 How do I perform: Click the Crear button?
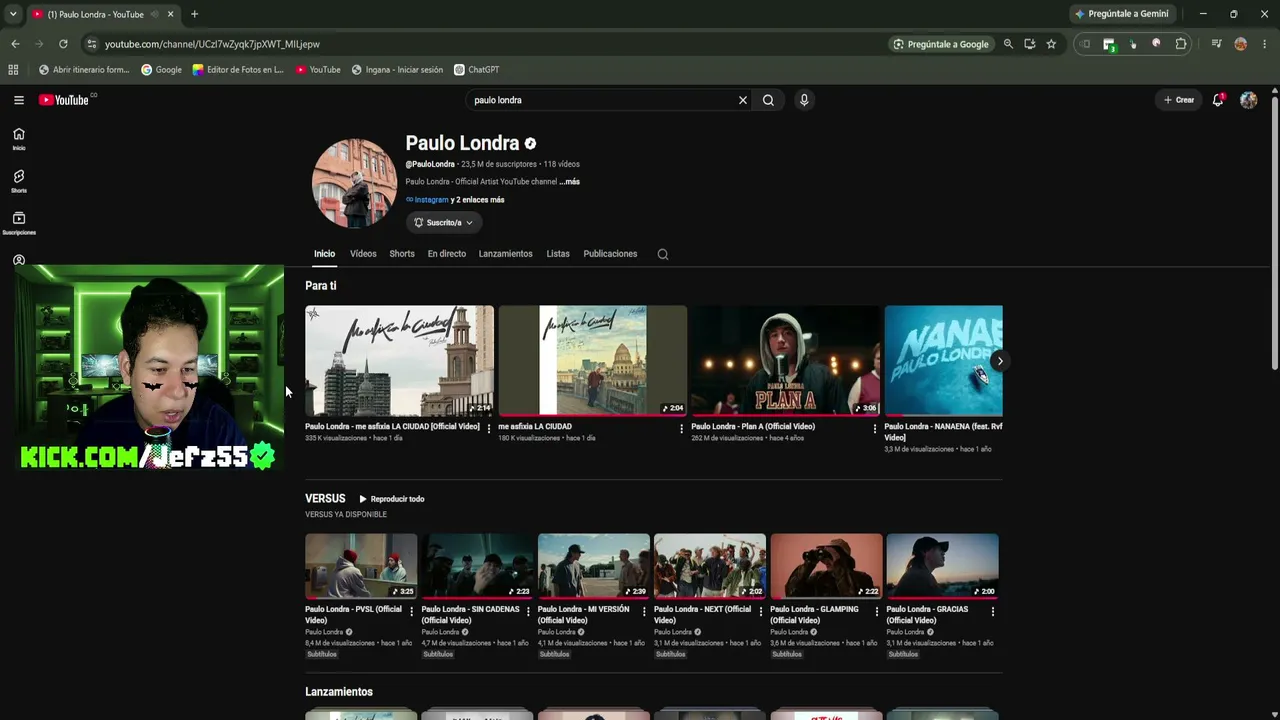pyautogui.click(x=1179, y=100)
